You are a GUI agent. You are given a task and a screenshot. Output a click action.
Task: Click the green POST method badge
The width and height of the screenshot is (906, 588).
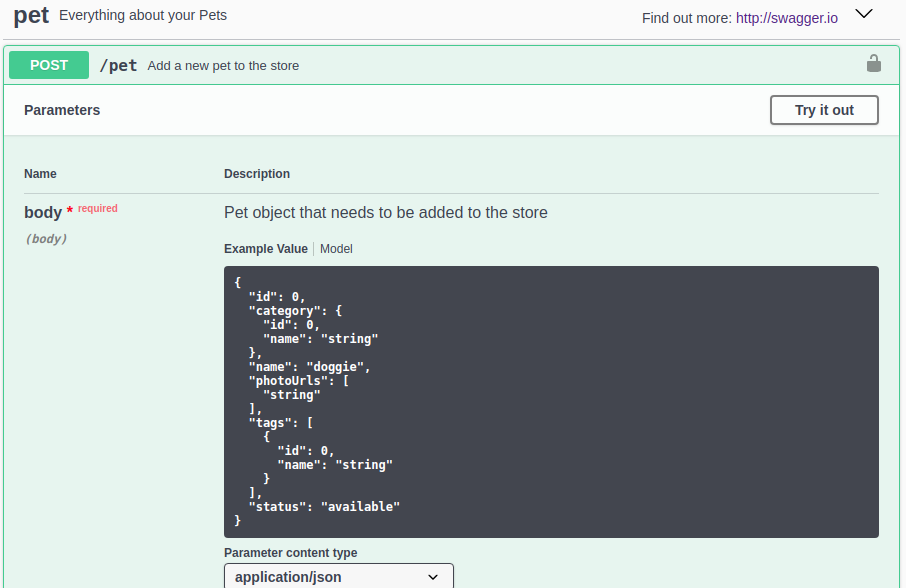coord(49,65)
